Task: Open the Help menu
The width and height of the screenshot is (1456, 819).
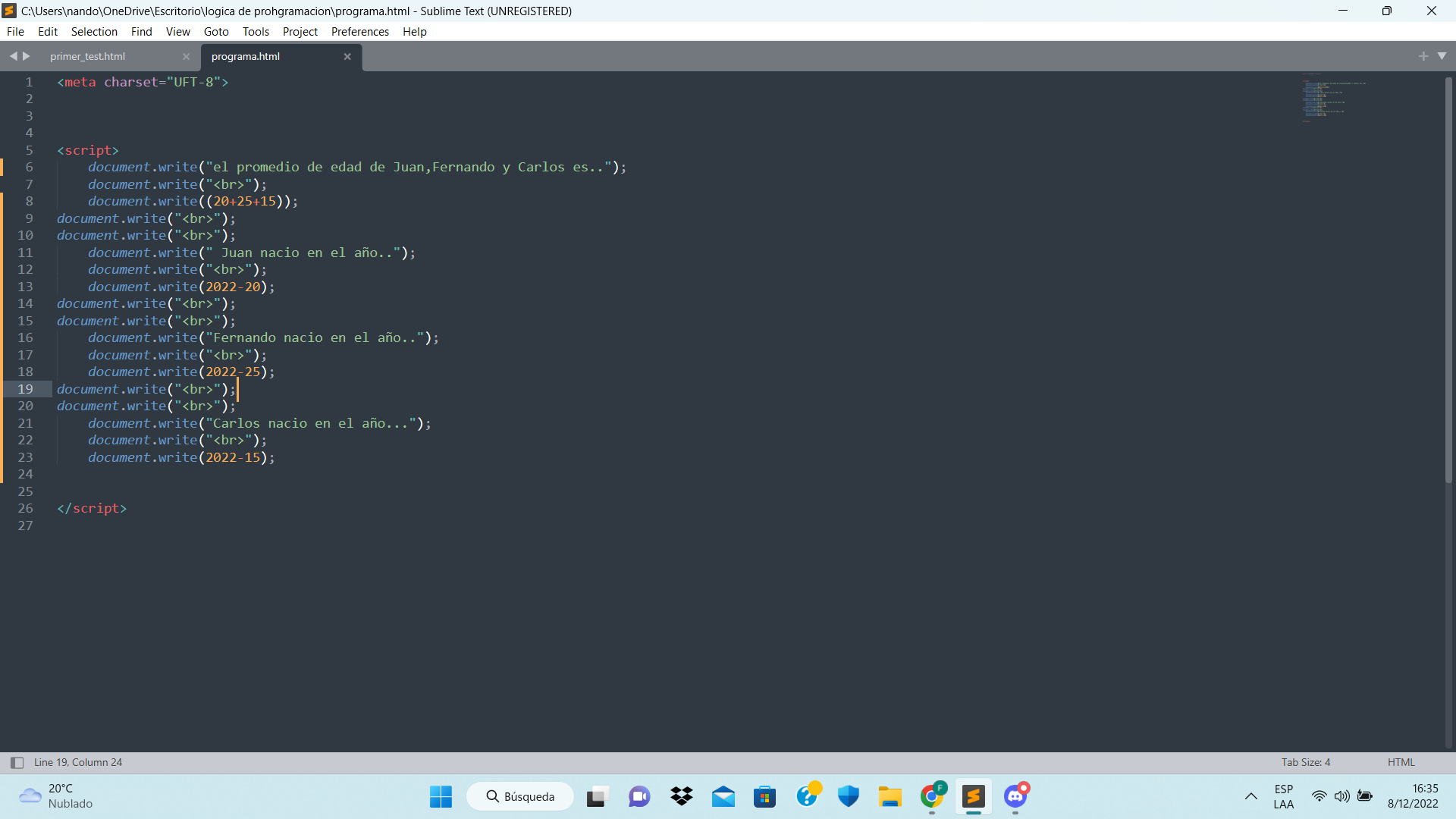Action: point(414,31)
